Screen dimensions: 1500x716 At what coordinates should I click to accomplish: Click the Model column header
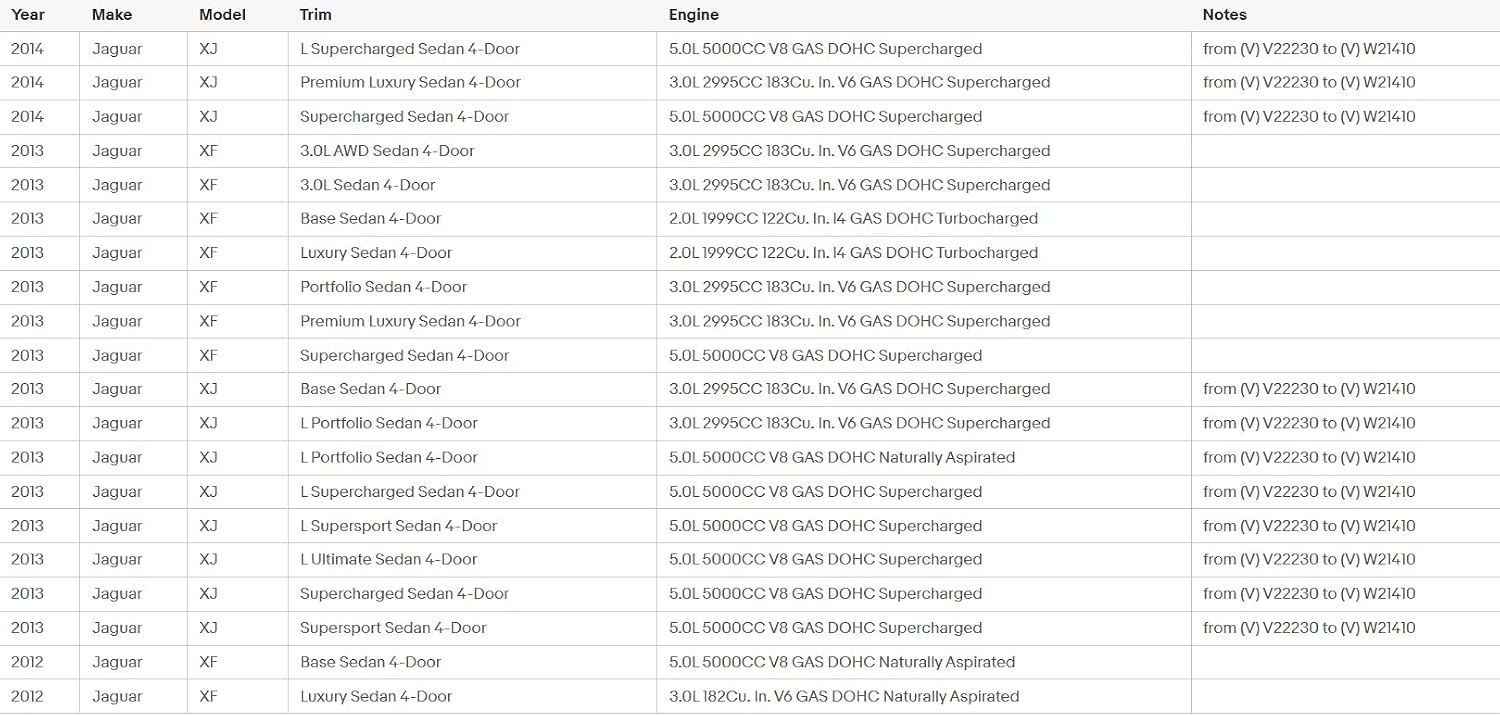tap(222, 15)
